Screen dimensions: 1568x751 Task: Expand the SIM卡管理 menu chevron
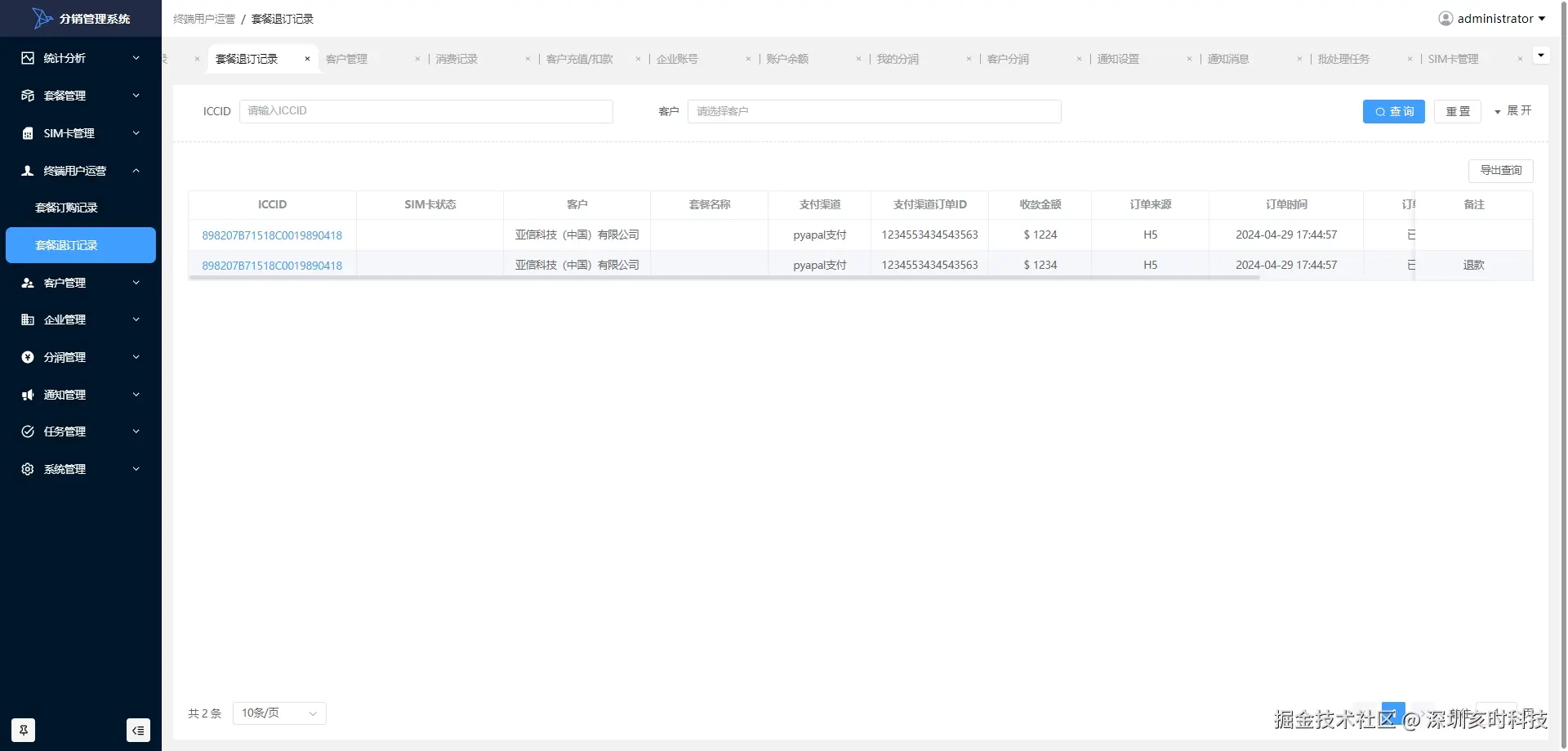point(136,133)
